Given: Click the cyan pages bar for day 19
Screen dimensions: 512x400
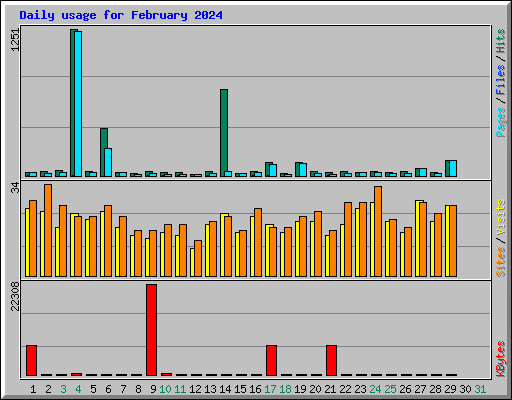Looking at the screenshot, I should click(303, 170).
